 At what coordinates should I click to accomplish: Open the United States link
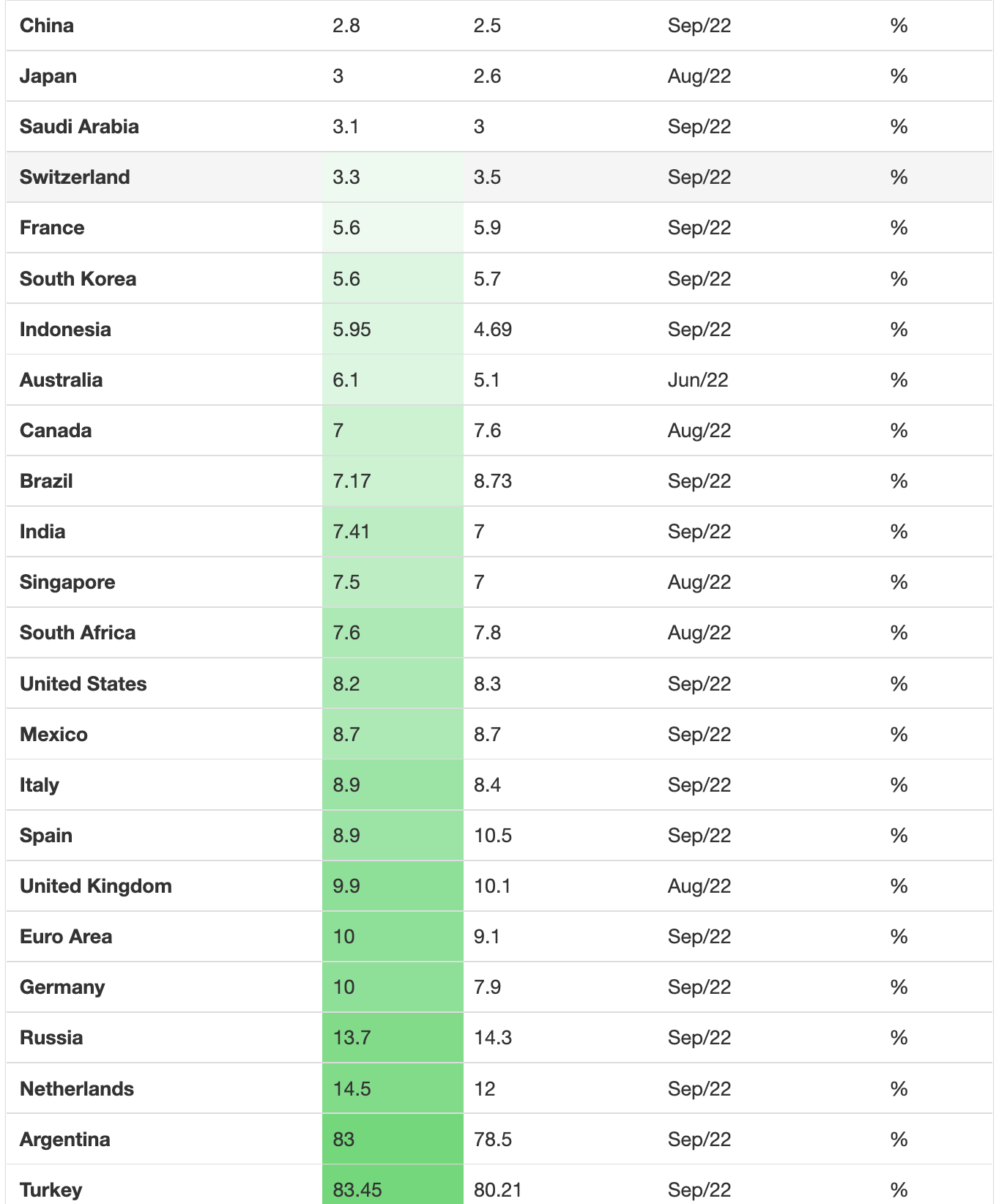point(83,684)
